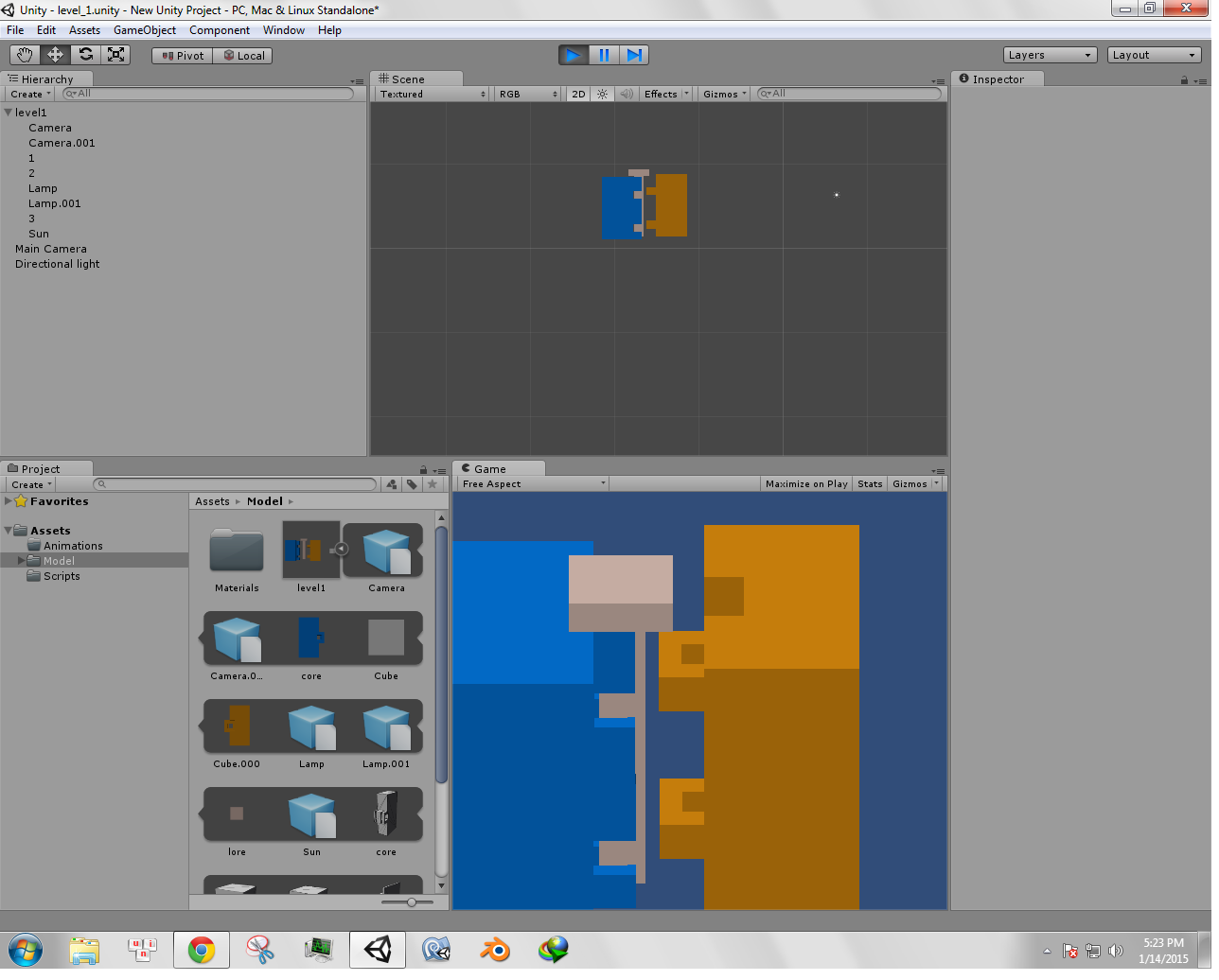1219x980 pixels.
Task: Open the Component menu
Action: 220,30
